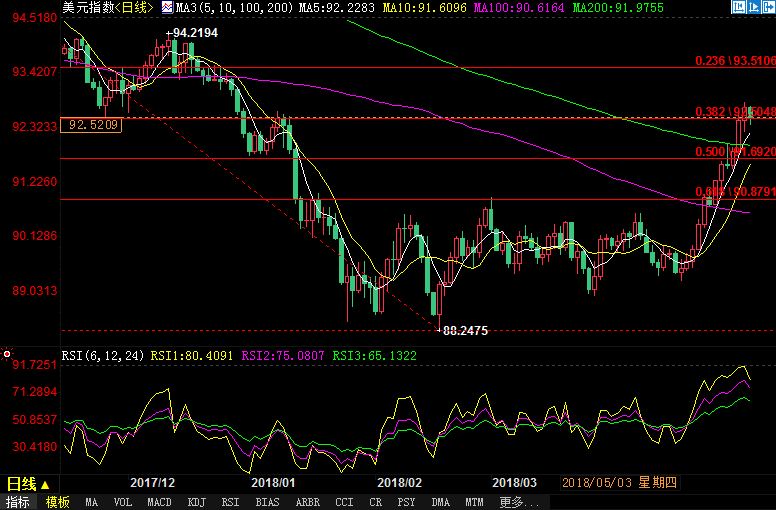The width and height of the screenshot is (776, 510).
Task: Click the MA3(5,10,100,200) parameters label
Action: [224, 8]
